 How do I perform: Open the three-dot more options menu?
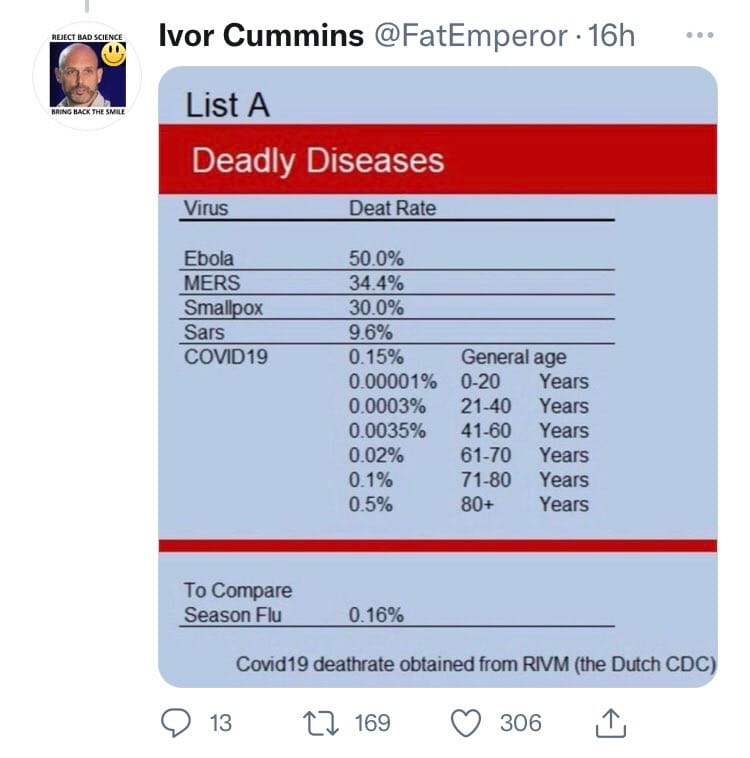(x=700, y=35)
